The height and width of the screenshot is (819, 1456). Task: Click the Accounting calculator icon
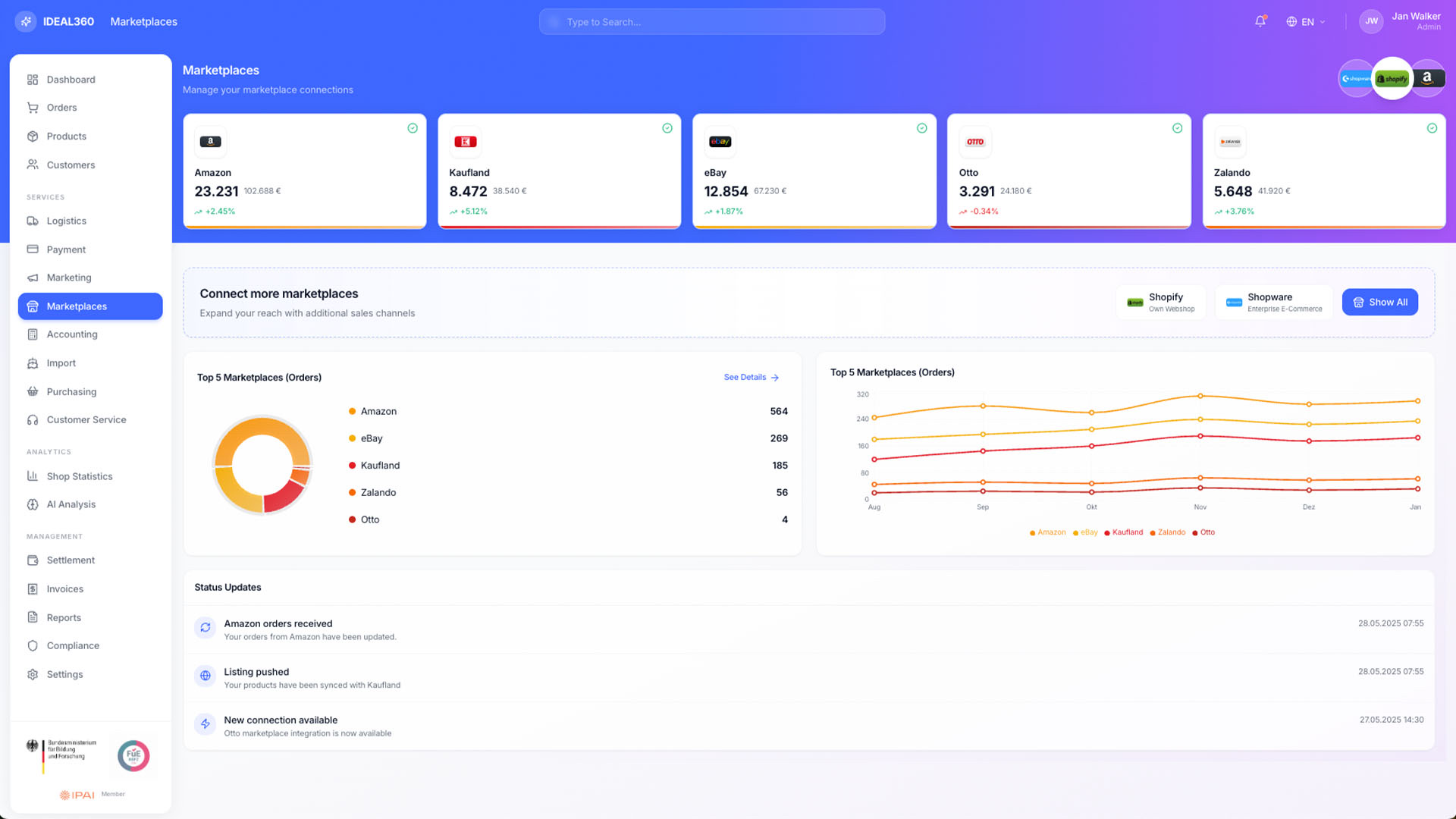click(33, 334)
